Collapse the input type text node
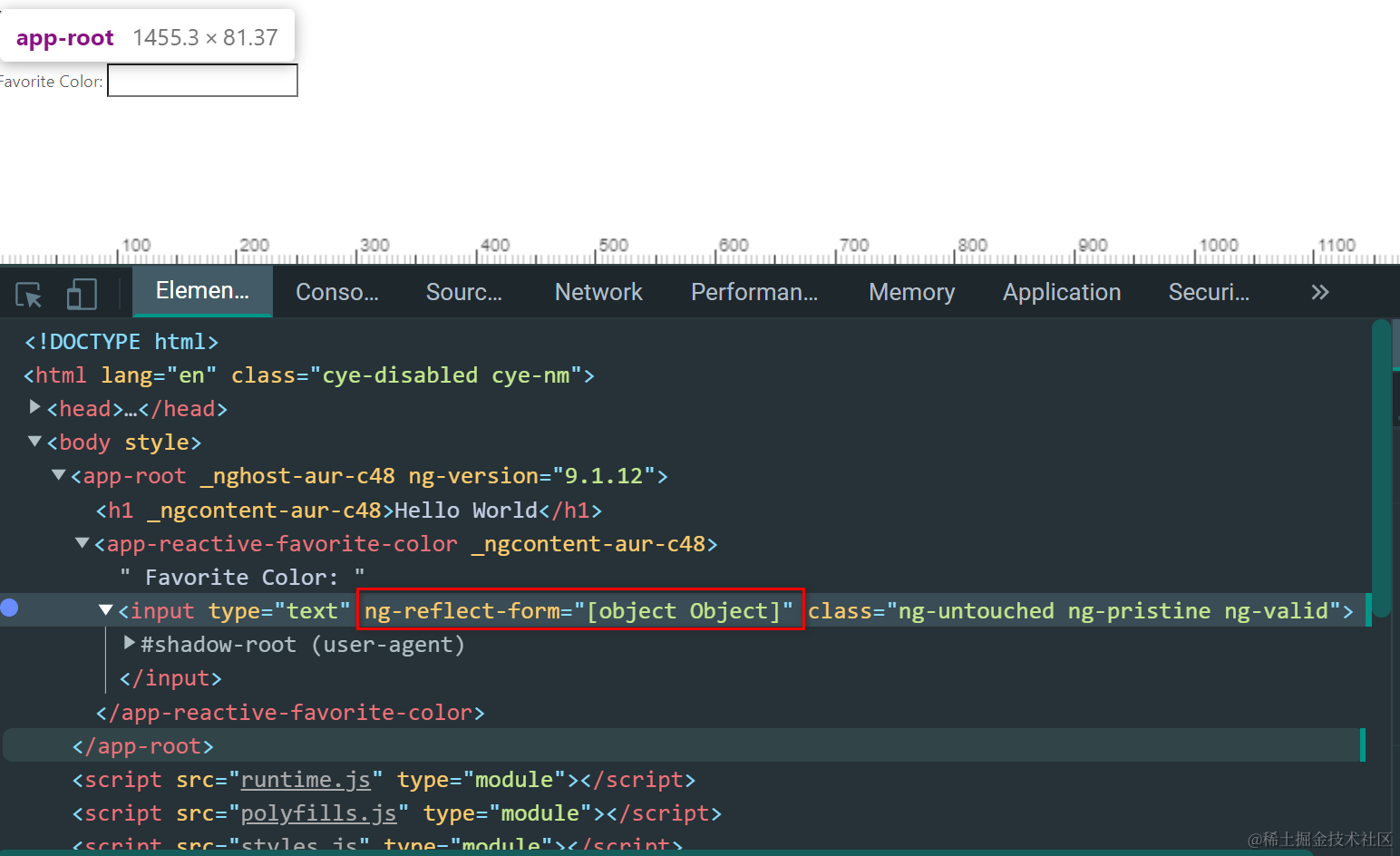The image size is (1400, 856). point(106,610)
